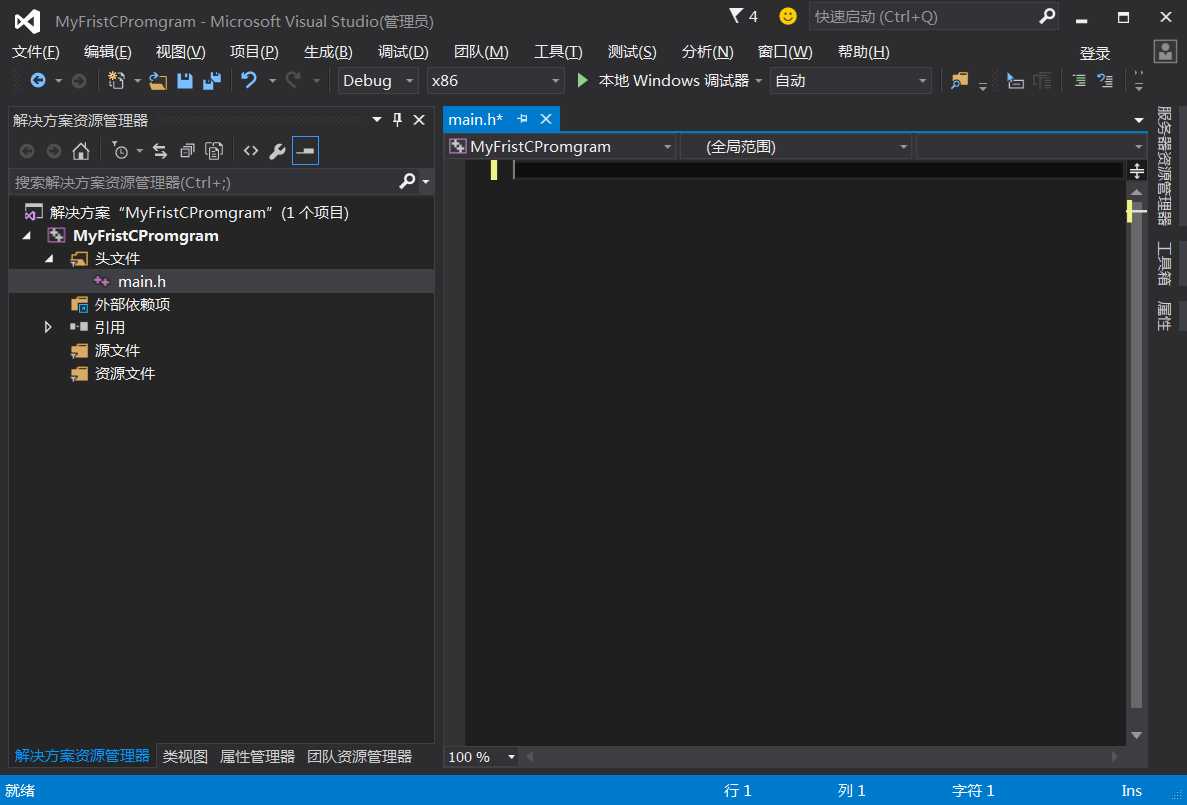
Task: Open the 调试(D) menu
Action: pos(403,51)
